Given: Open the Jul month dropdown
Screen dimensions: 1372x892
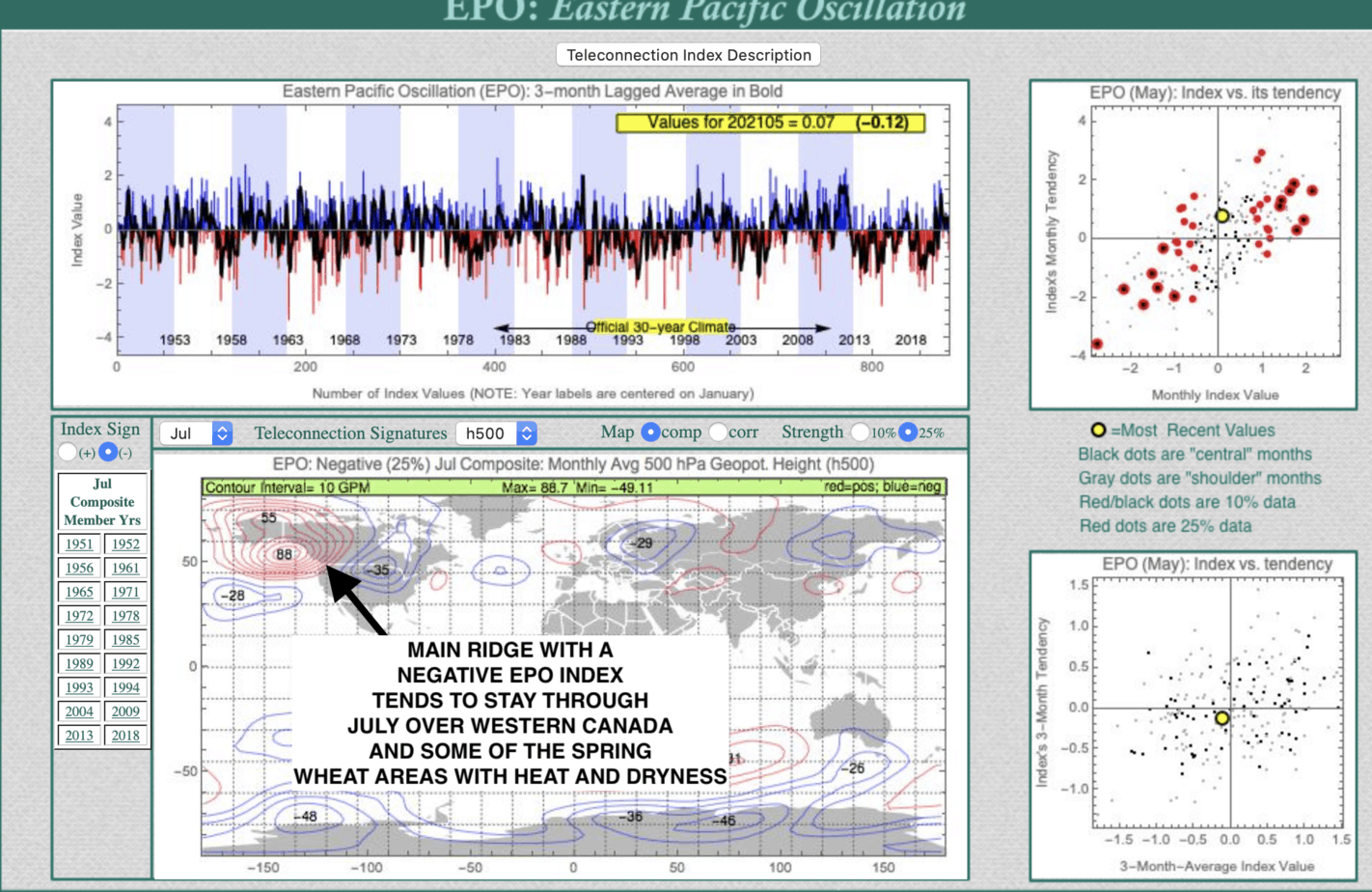Looking at the screenshot, I should click(196, 433).
